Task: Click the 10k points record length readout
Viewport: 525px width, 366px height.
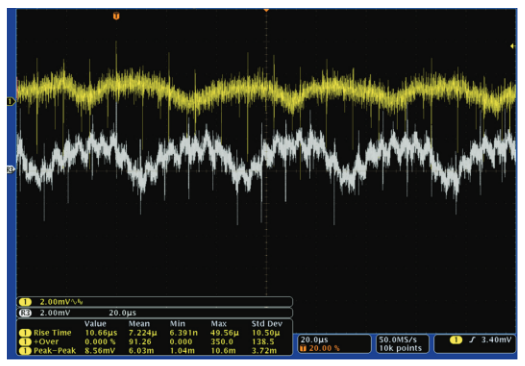Action: [400, 348]
